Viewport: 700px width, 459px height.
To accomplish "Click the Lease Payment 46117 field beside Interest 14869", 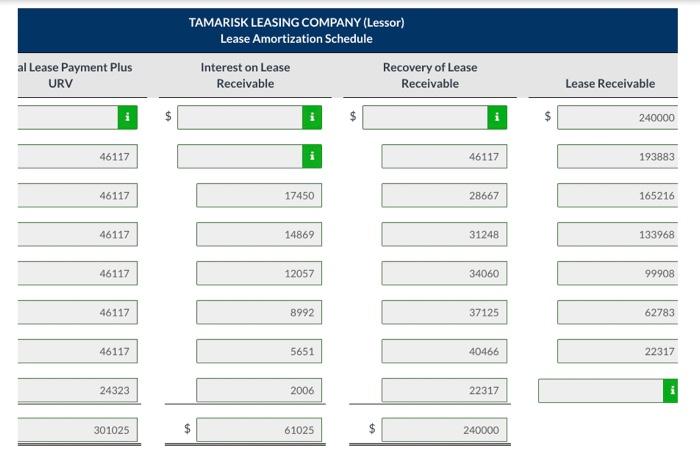I will [78, 234].
